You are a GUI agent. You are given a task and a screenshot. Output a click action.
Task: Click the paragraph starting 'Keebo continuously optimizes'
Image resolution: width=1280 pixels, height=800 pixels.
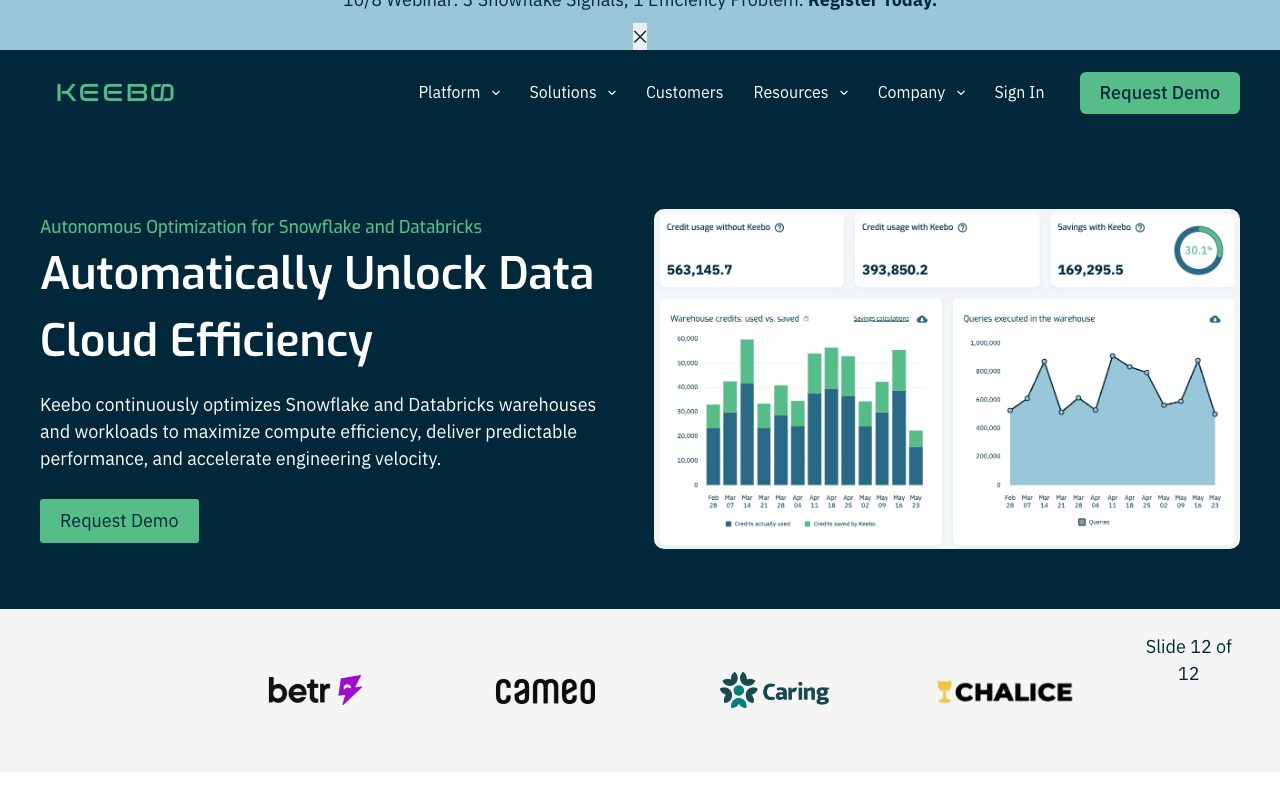pos(318,432)
